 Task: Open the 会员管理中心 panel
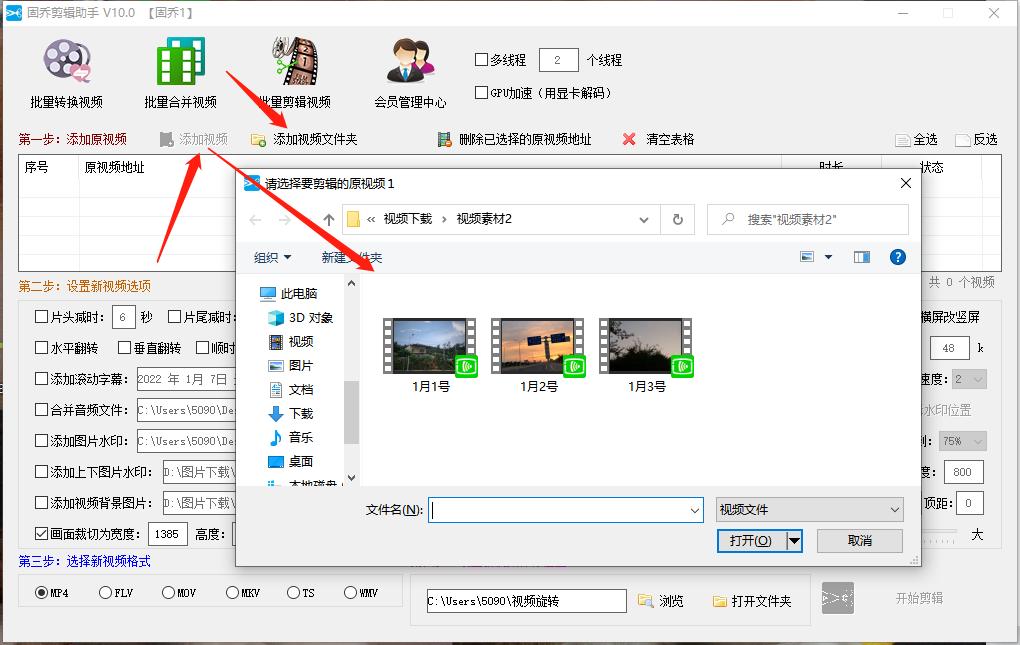coord(411,70)
